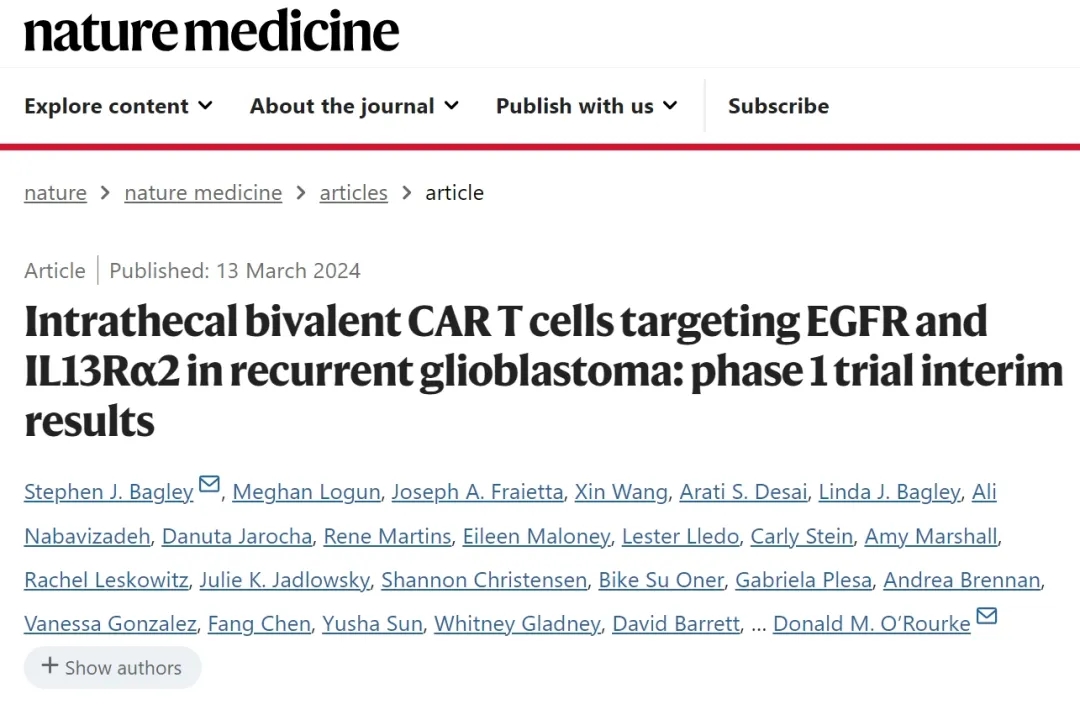
Task: Go to the nature breadcrumb link
Action: tap(55, 193)
